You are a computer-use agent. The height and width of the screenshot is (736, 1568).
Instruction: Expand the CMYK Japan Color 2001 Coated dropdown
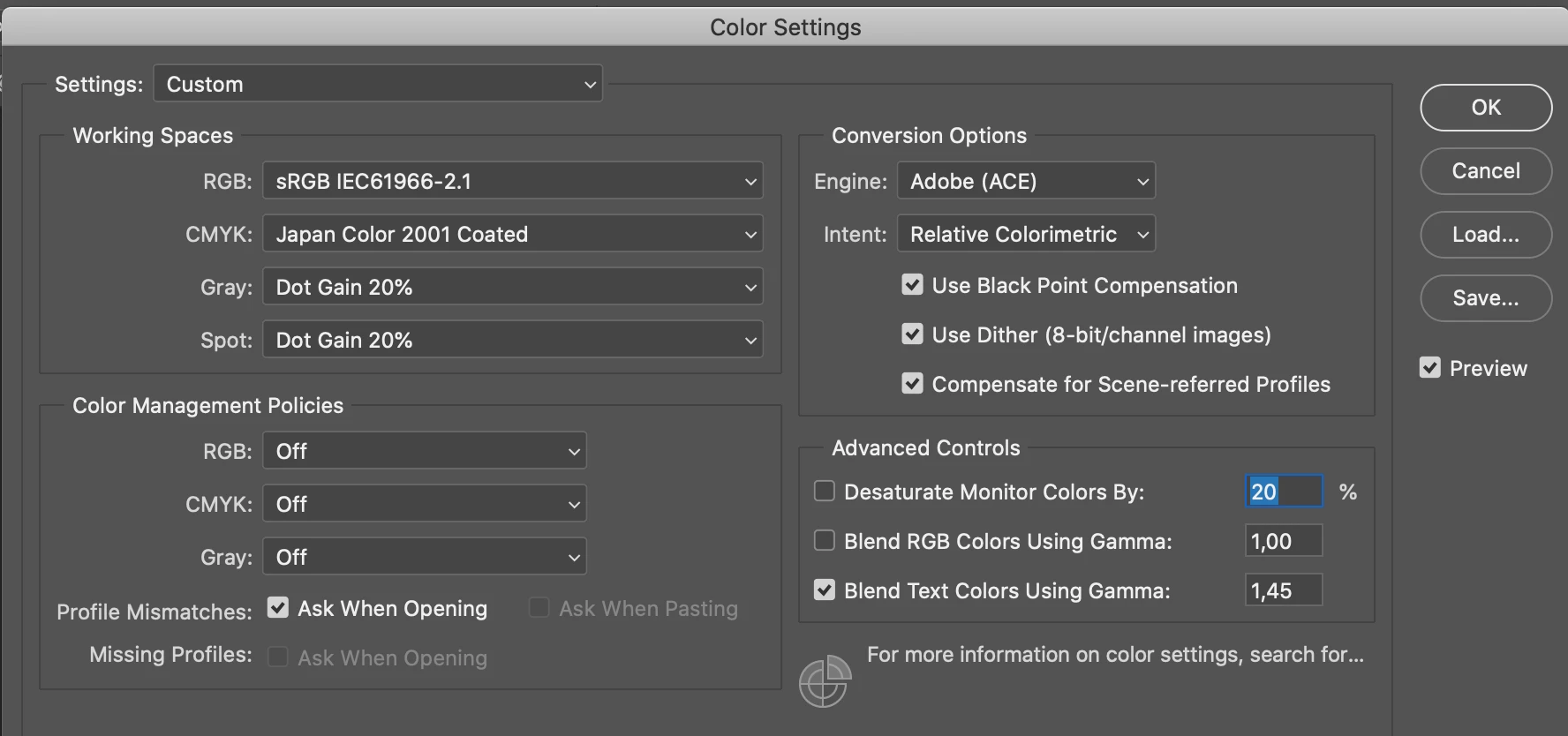512,234
